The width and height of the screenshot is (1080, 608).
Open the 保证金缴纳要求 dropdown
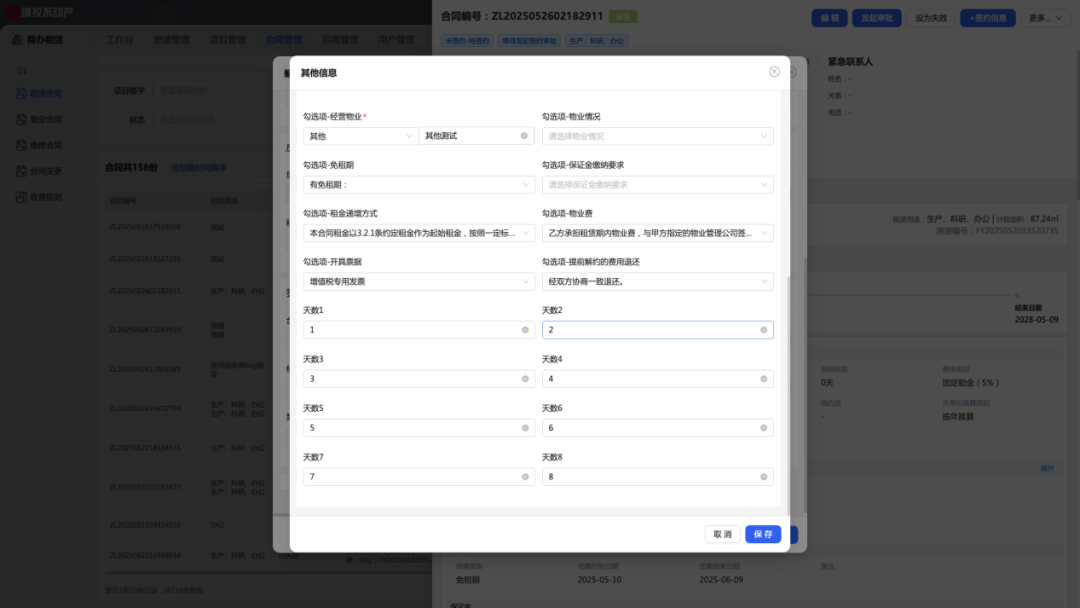657,184
